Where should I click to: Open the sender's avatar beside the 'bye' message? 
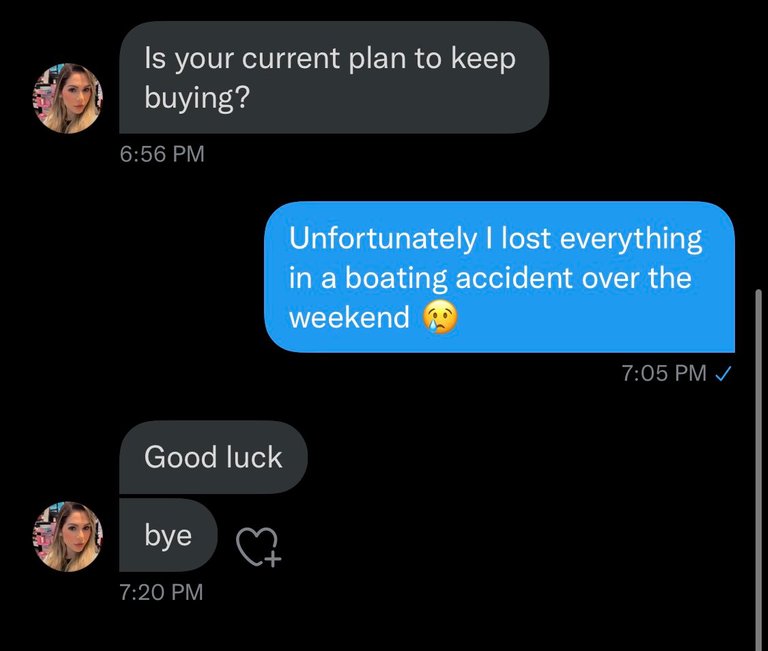(x=68, y=536)
